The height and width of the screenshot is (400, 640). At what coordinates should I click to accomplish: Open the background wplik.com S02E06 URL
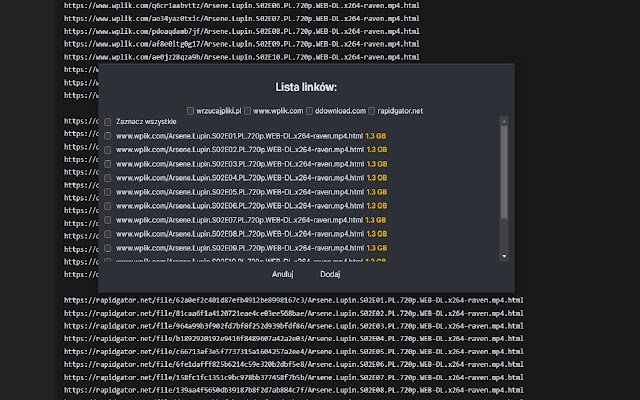coord(242,6)
